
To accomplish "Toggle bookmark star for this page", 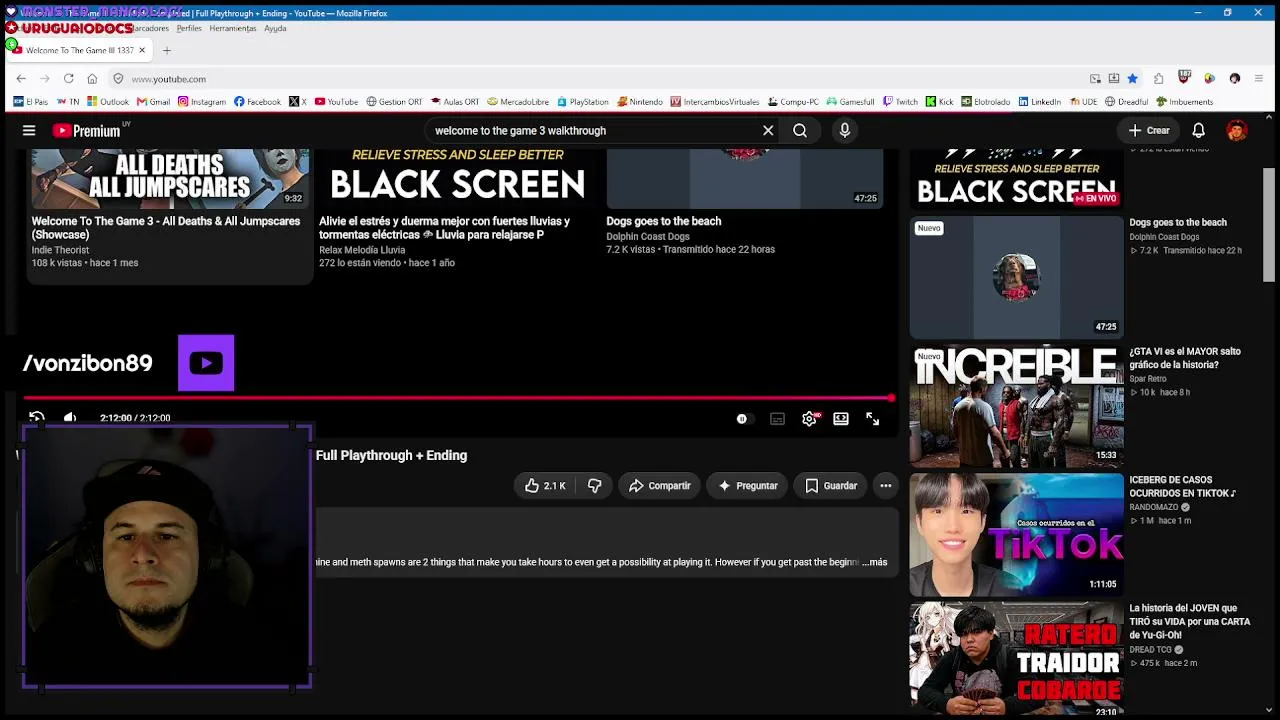I will (x=1132, y=79).
